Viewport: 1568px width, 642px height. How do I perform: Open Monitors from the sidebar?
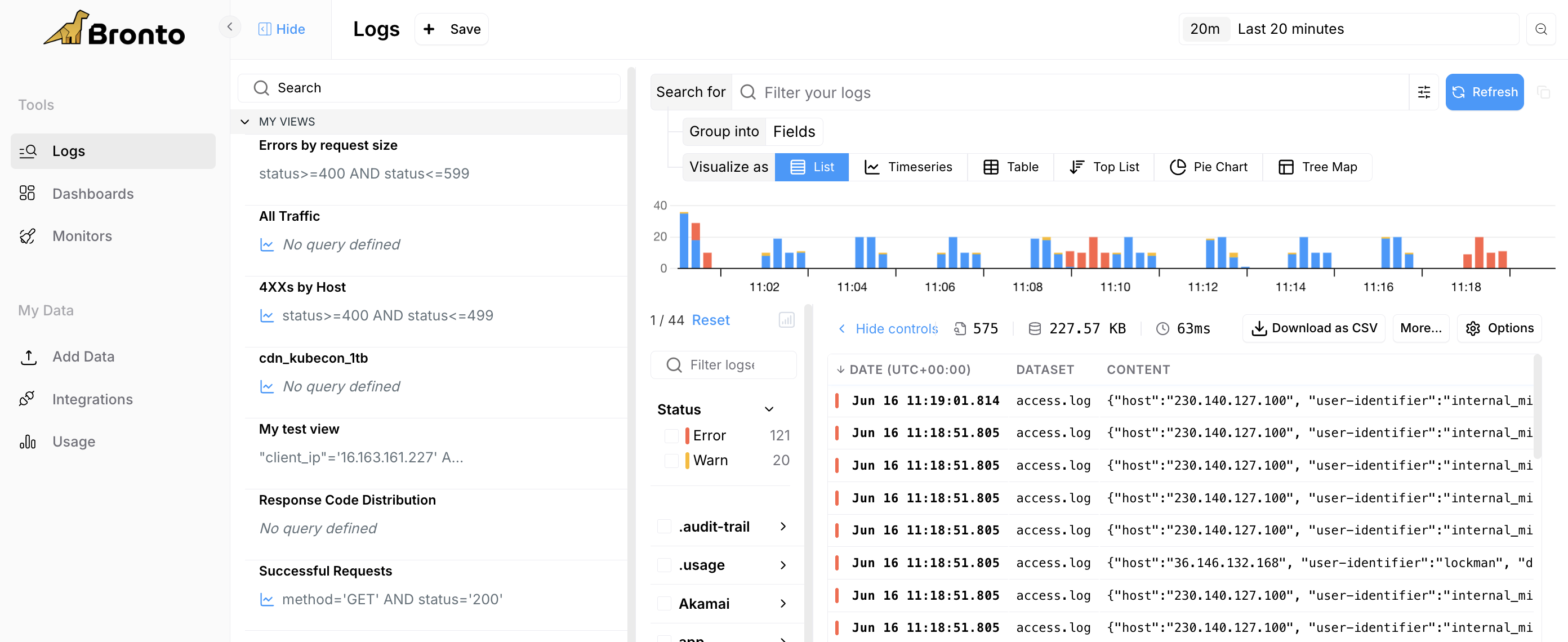click(x=82, y=236)
